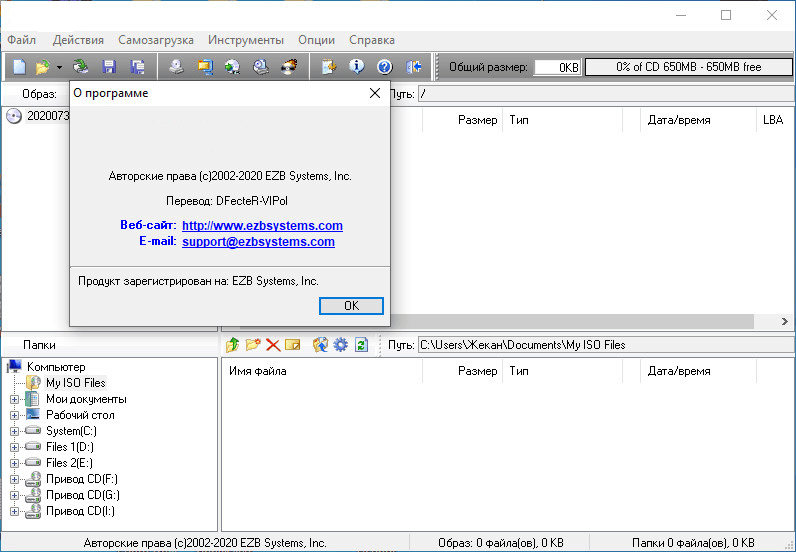Click the Help question mark icon
The width and height of the screenshot is (796, 552).
(x=384, y=67)
